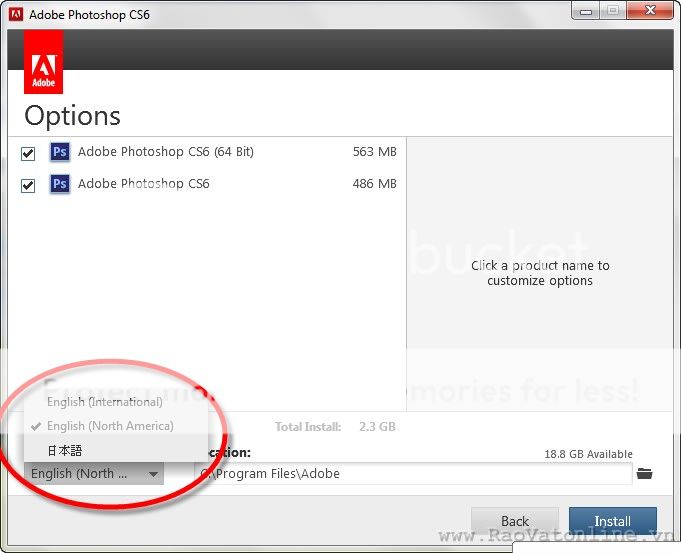Open the browse folder icon next to Location

point(644,473)
